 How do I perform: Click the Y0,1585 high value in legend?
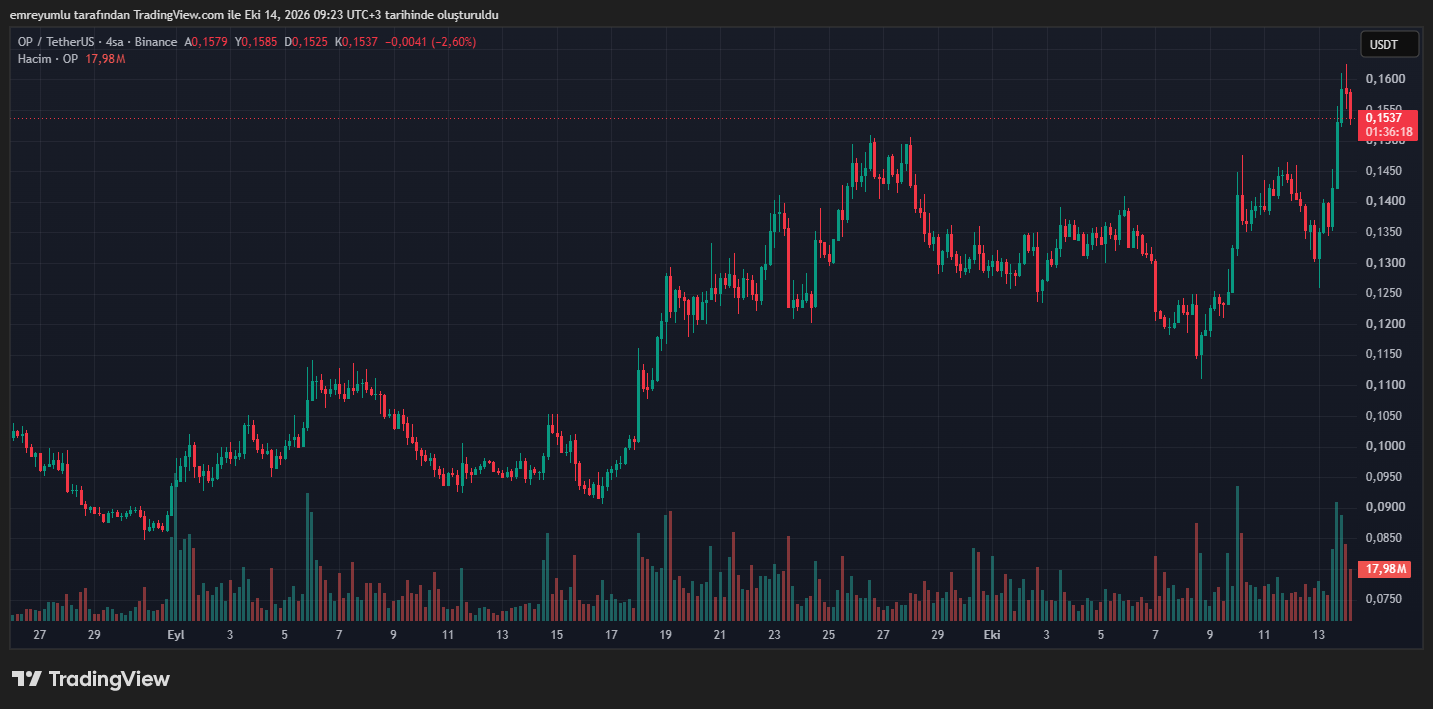coord(257,42)
